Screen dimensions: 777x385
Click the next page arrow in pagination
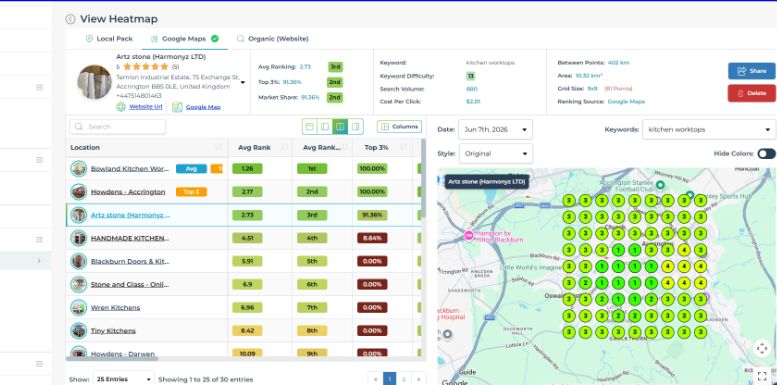pyautogui.click(x=419, y=379)
